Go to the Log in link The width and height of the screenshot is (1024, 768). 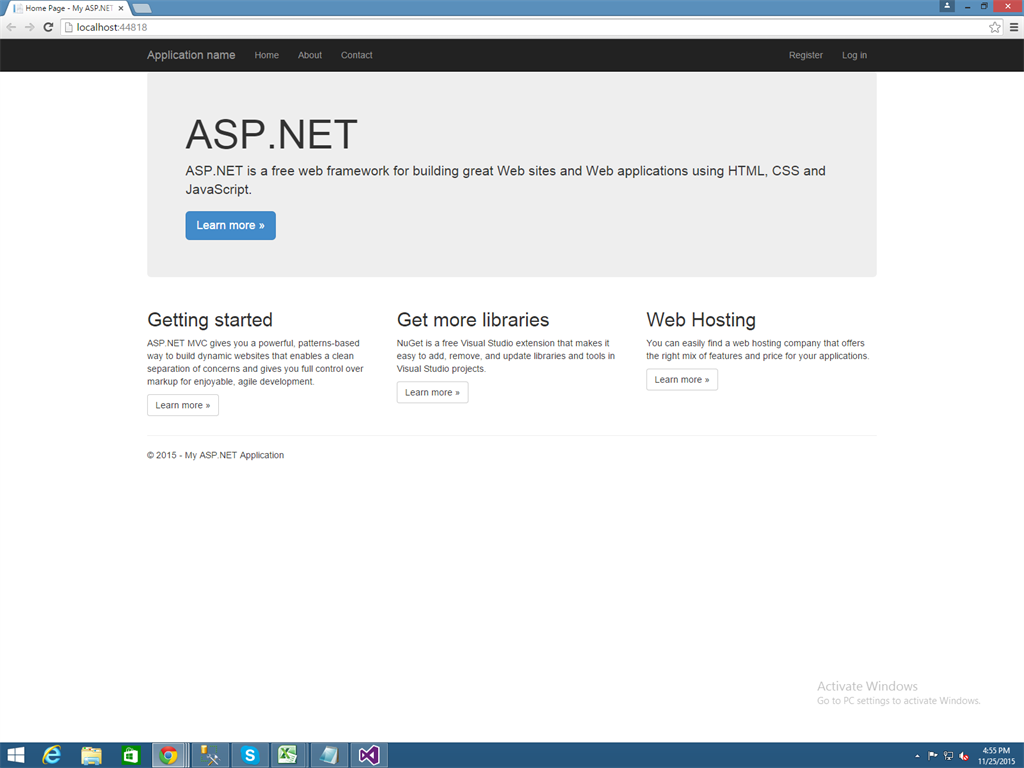854,55
